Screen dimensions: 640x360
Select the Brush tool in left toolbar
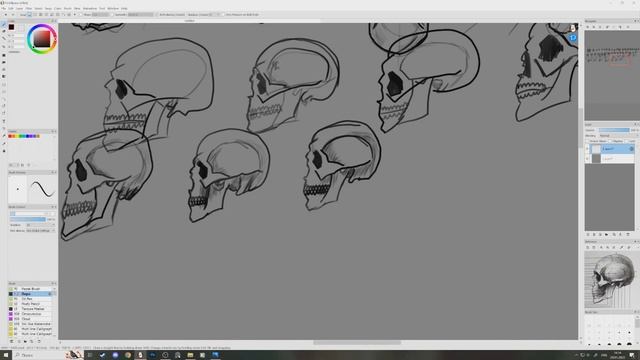pyautogui.click(x=4, y=24)
